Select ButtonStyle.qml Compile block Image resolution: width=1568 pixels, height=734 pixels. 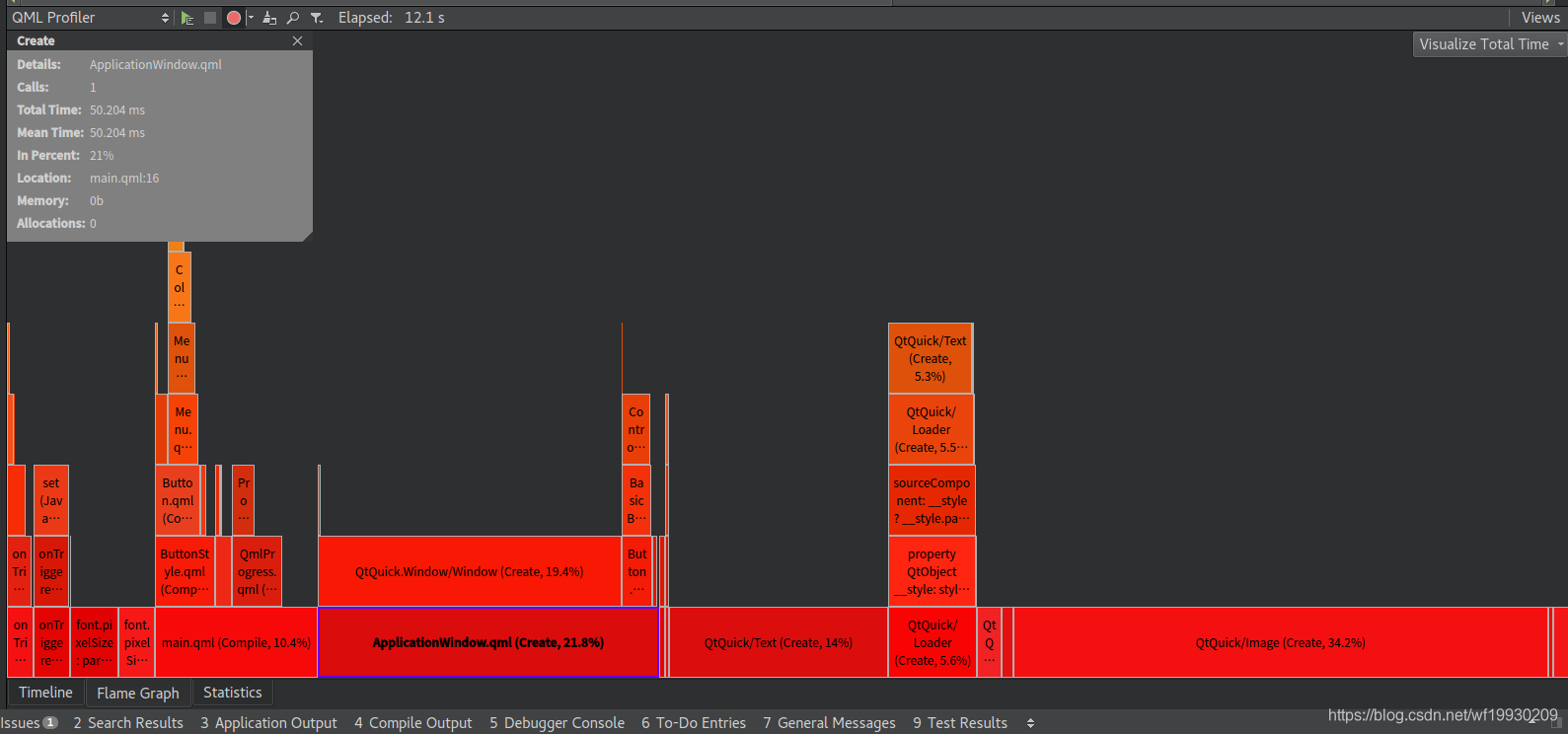click(185, 571)
